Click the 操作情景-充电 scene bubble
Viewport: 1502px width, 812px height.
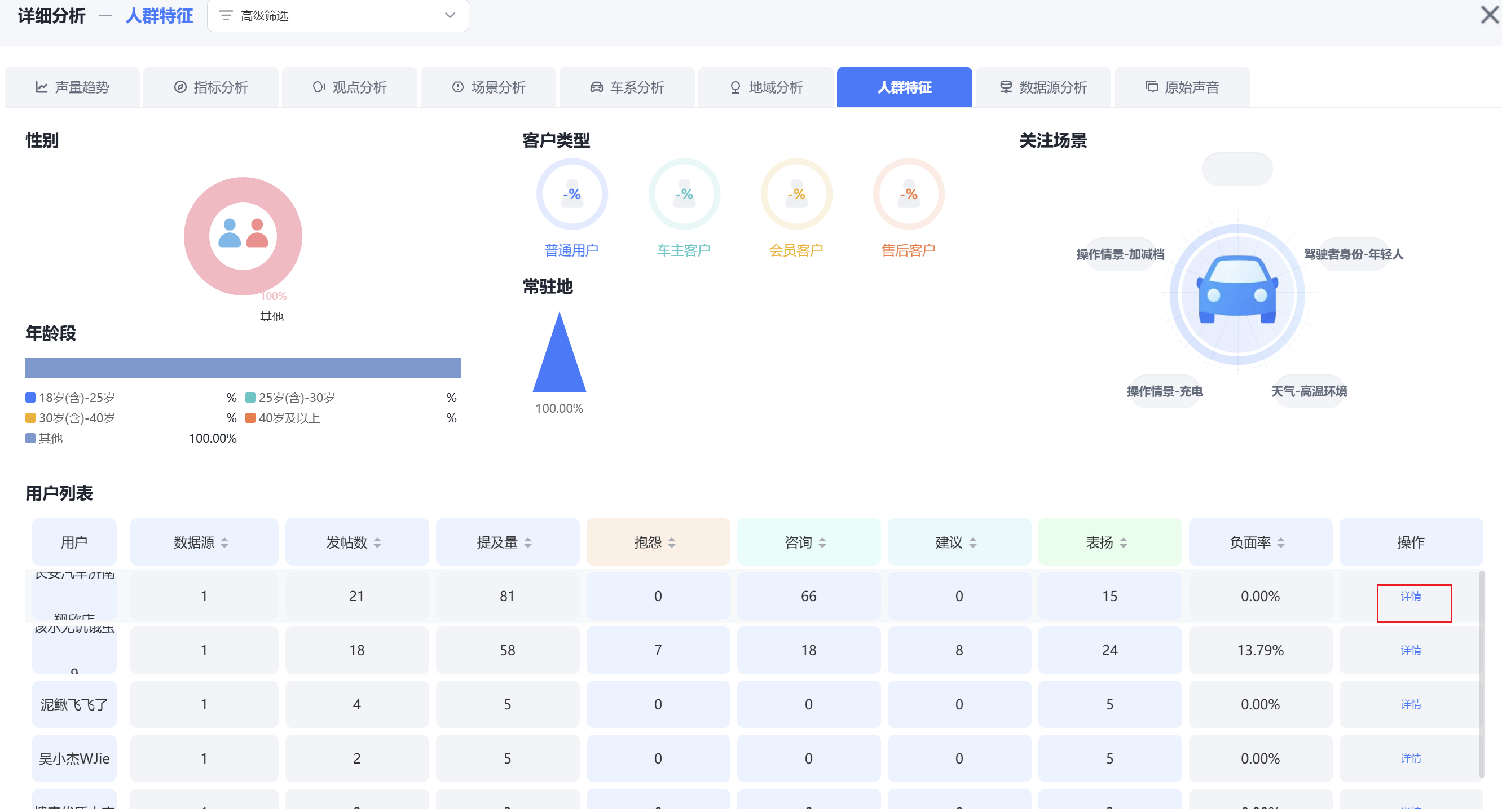coord(1164,391)
